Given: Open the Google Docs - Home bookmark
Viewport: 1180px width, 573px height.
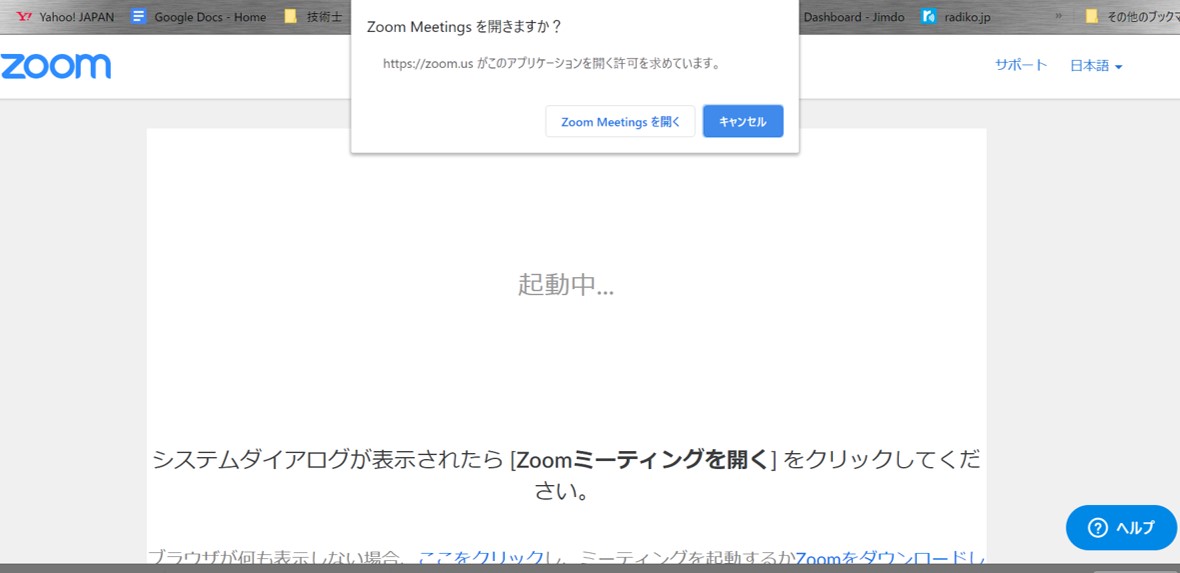Looking at the screenshot, I should pyautogui.click(x=199, y=17).
